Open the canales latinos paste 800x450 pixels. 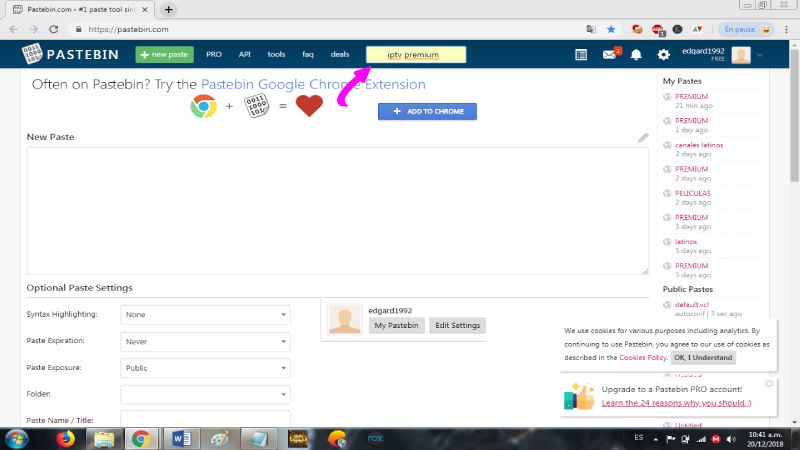(x=699, y=145)
